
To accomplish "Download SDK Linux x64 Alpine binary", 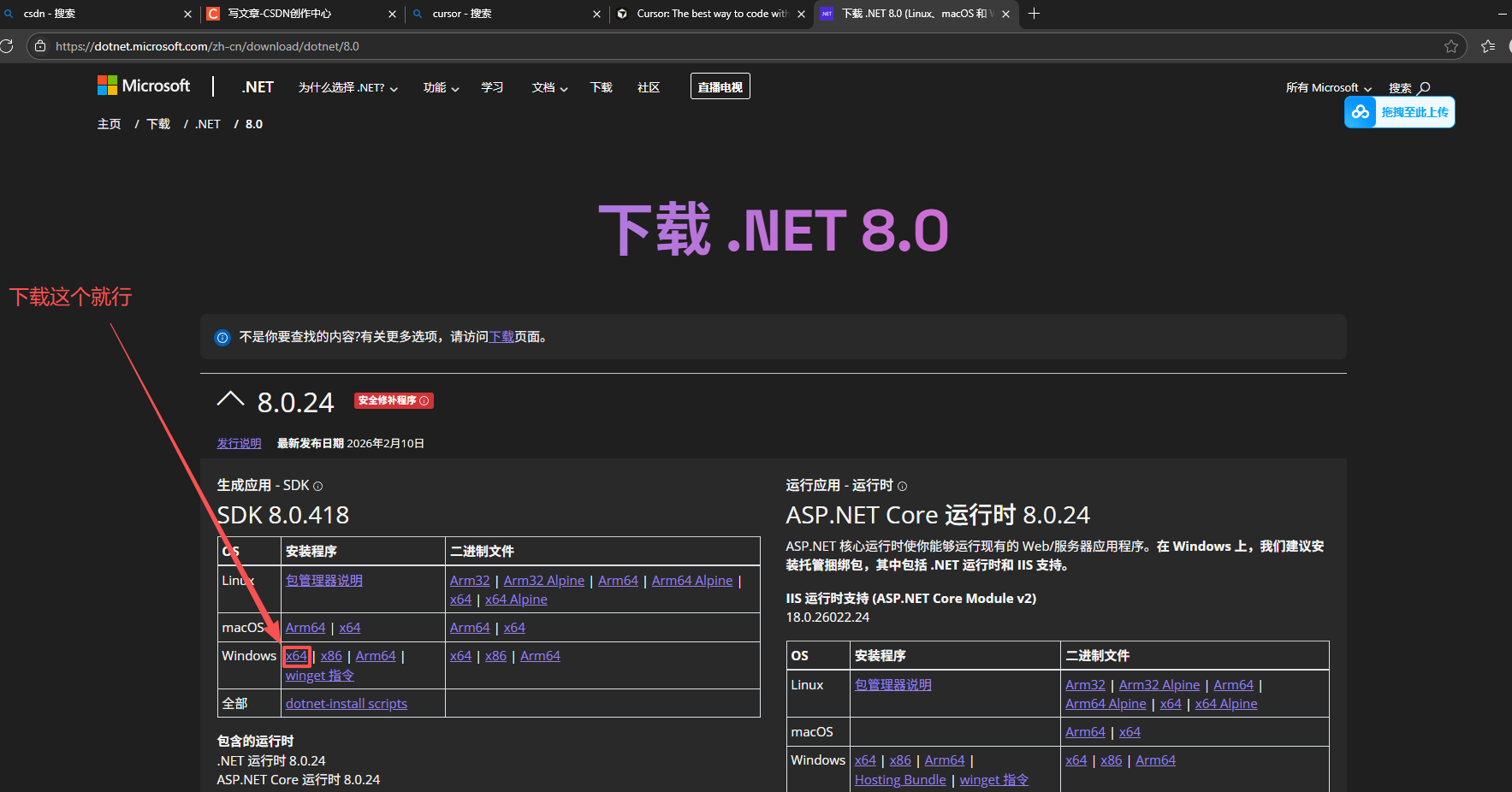I will 516,600.
